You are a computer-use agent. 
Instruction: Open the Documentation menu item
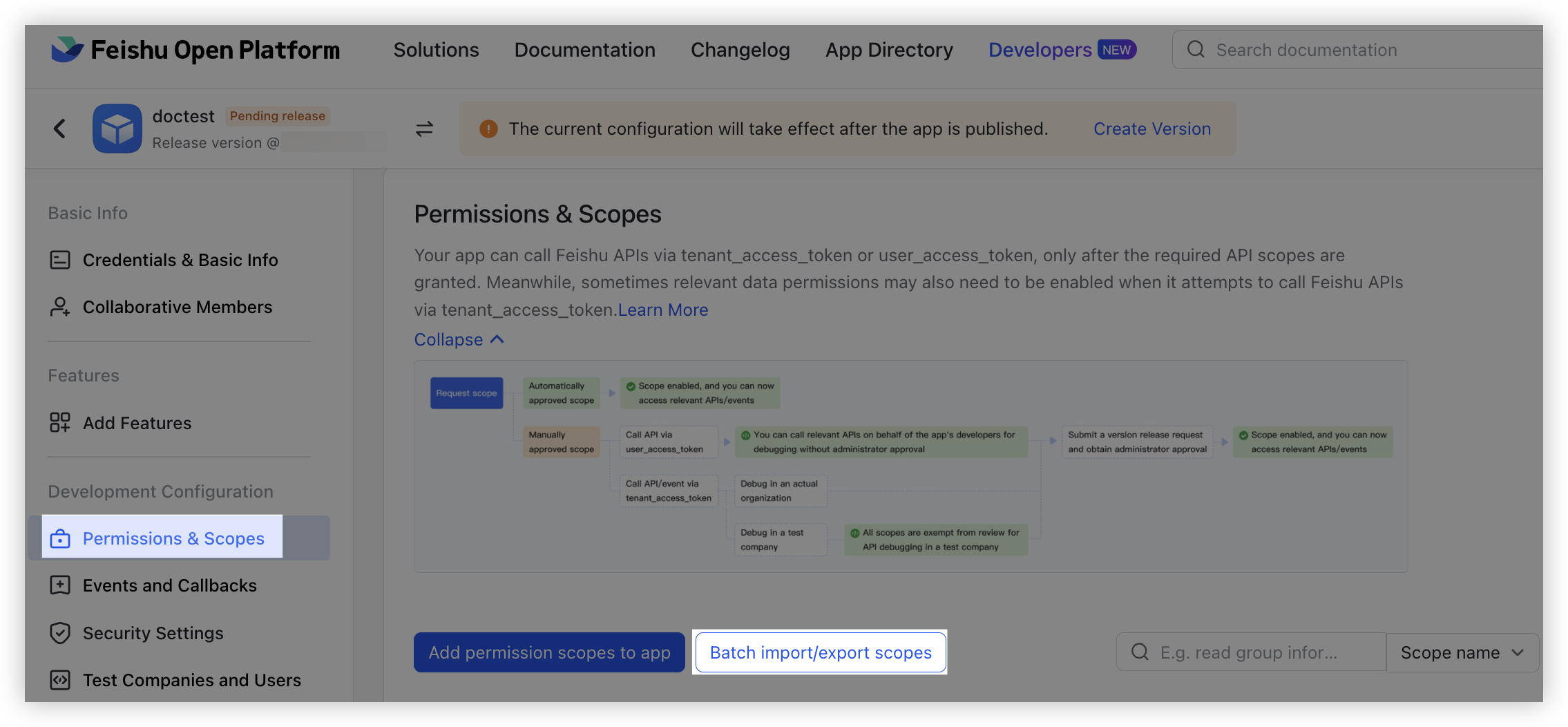tap(584, 50)
